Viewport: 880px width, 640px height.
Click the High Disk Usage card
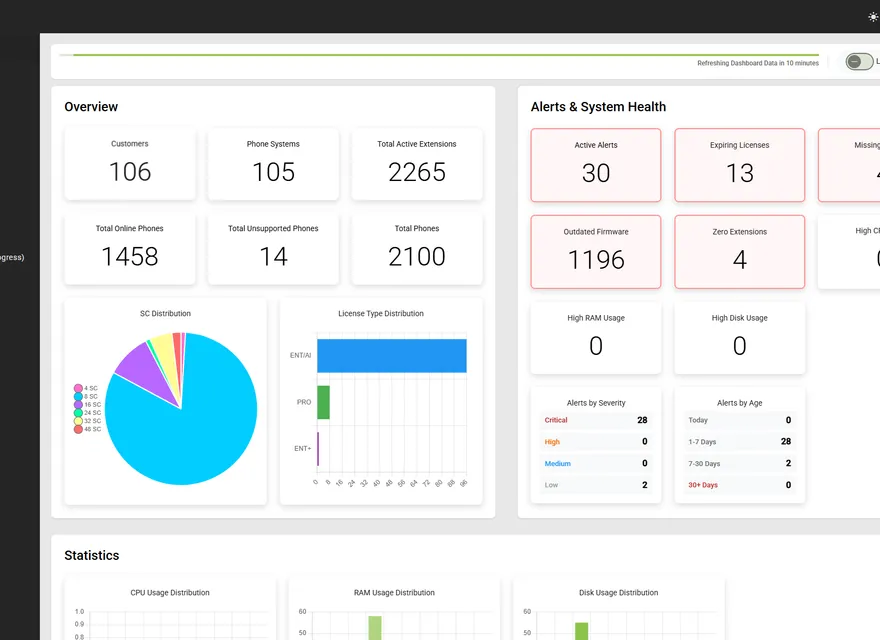(740, 338)
